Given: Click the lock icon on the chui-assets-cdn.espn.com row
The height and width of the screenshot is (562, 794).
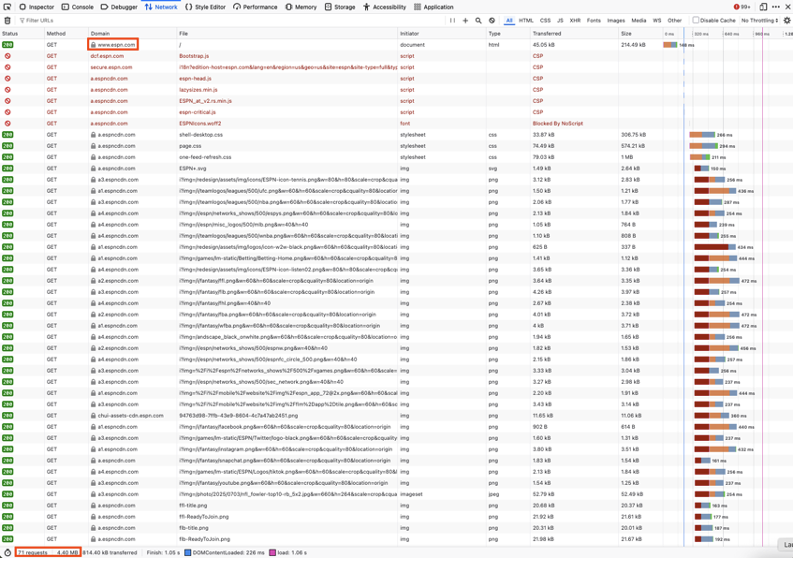Looking at the screenshot, I should point(93,416).
